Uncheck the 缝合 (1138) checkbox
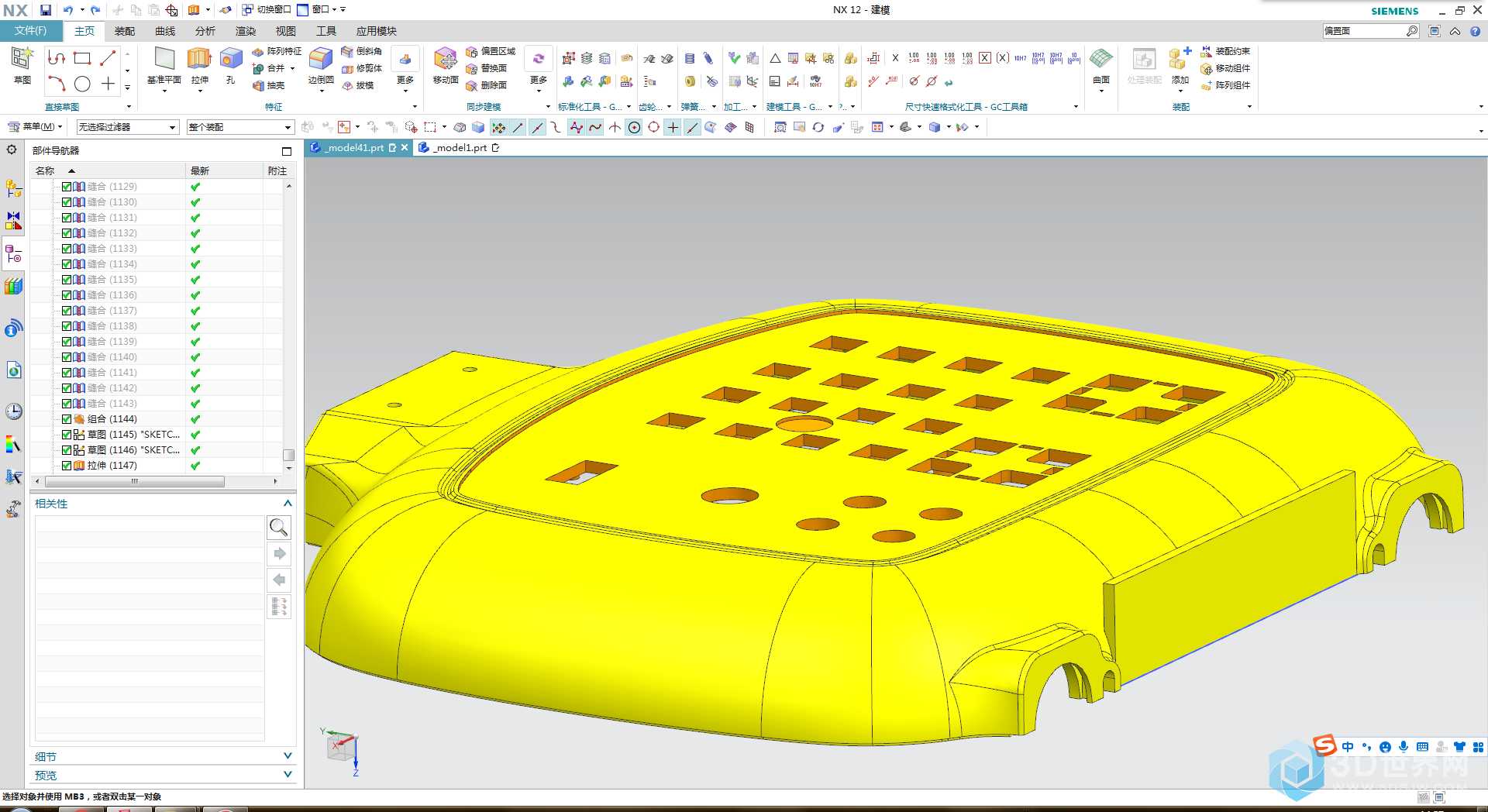 coord(67,326)
